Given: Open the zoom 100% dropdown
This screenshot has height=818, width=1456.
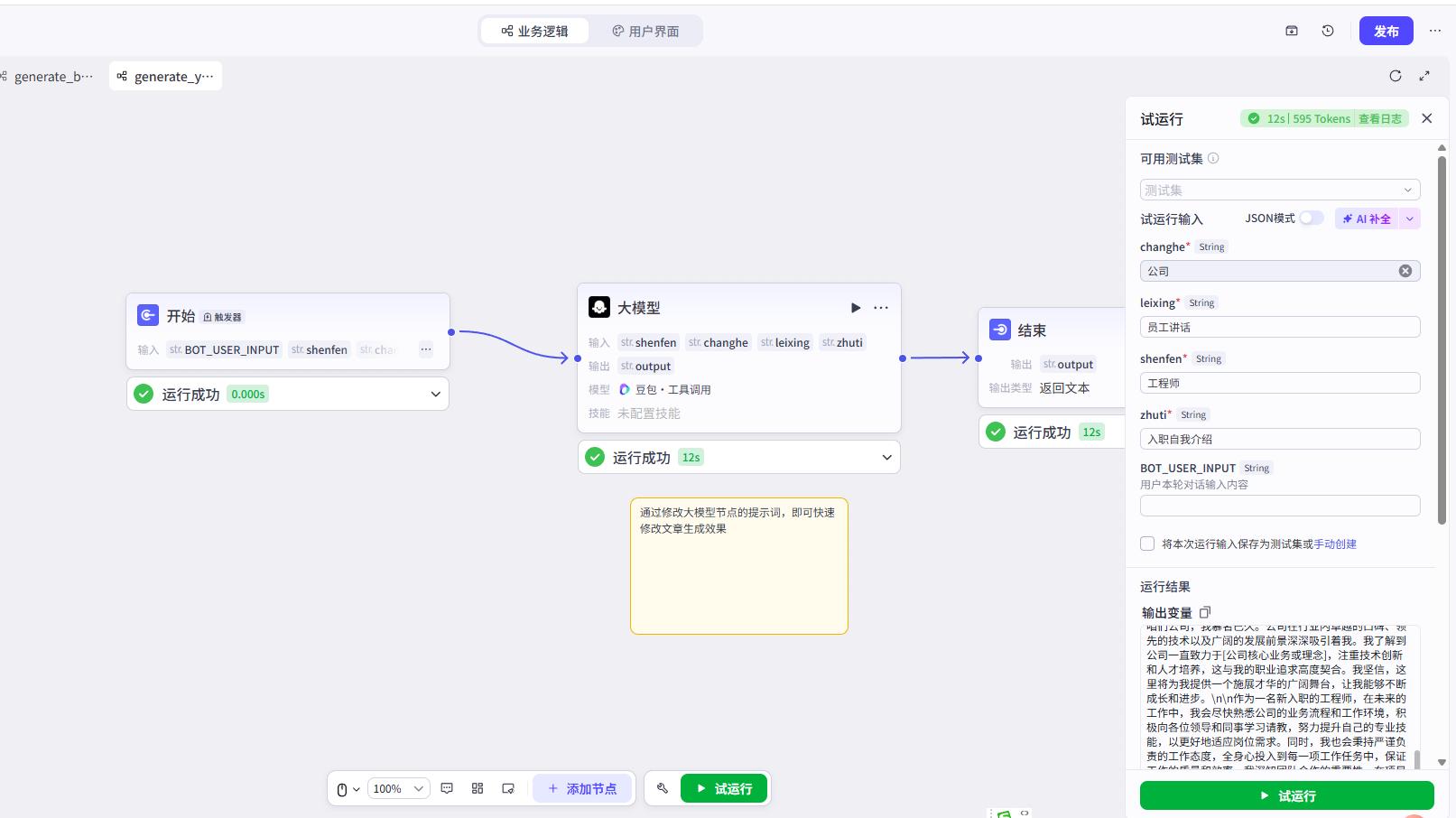Looking at the screenshot, I should coord(398,788).
